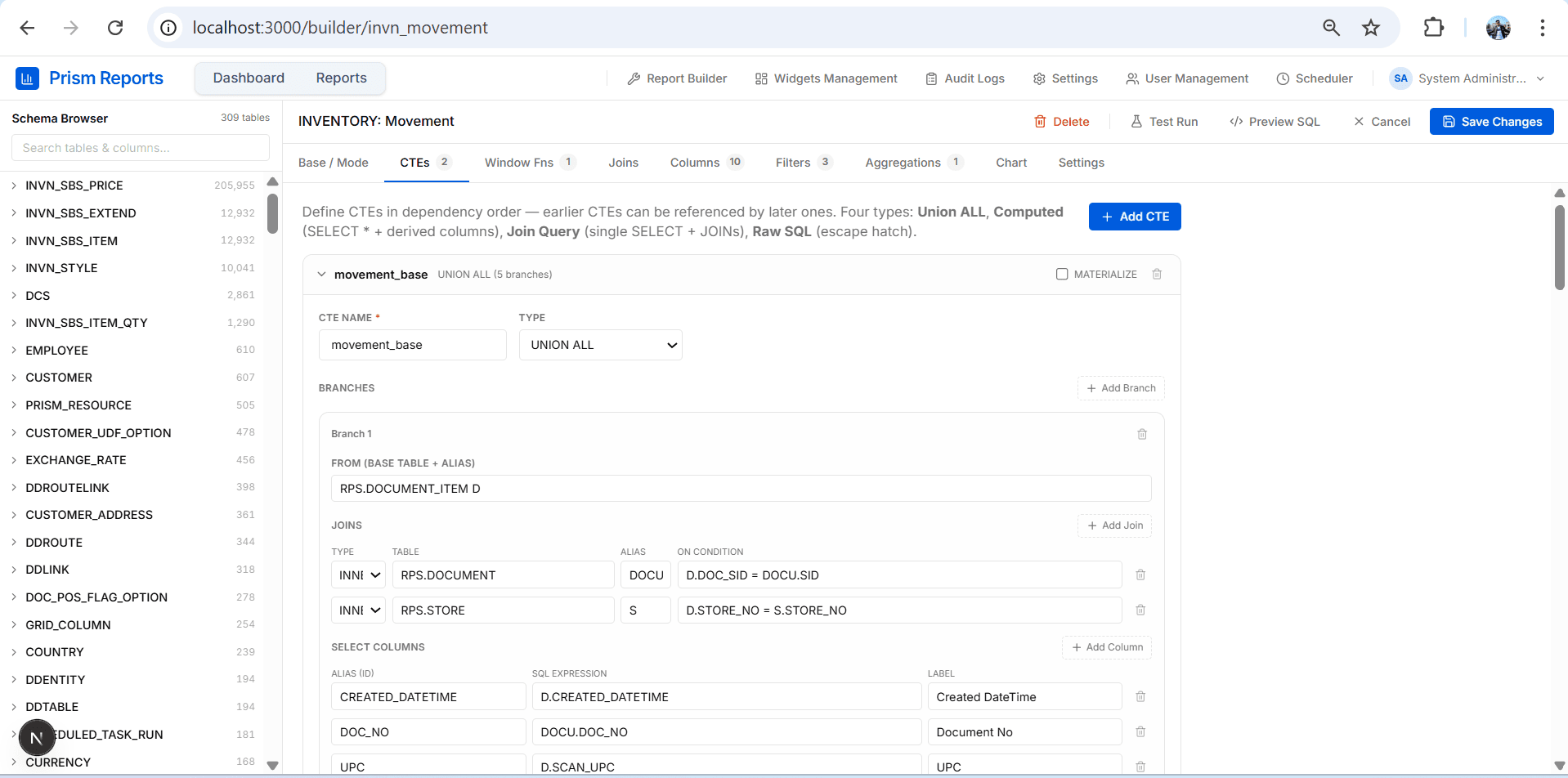Open the Aggregations tab

tap(902, 162)
